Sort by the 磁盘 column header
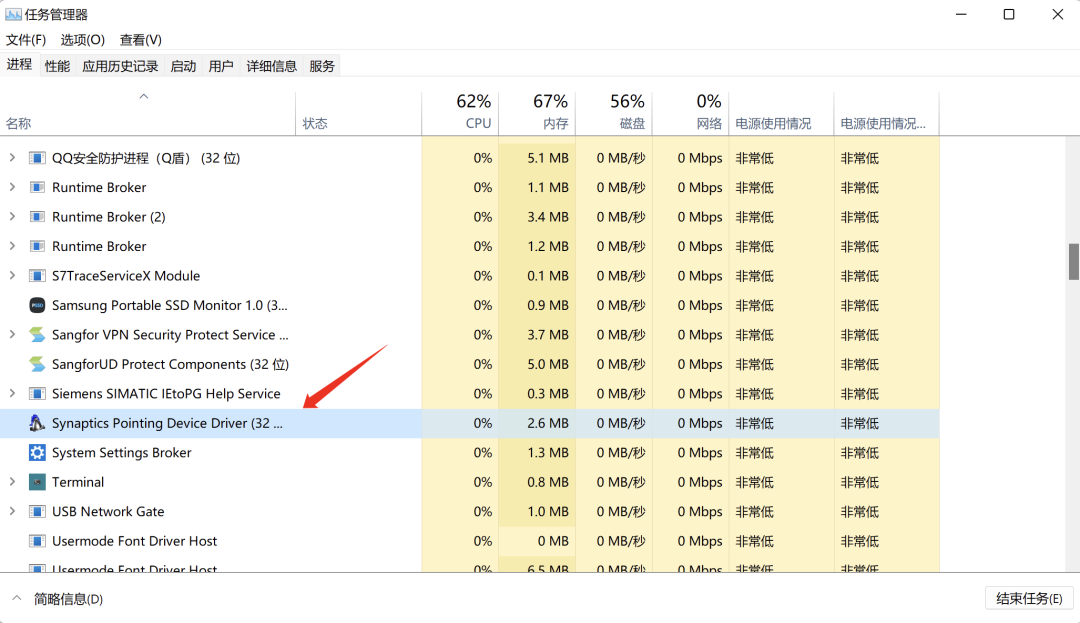Viewport: 1080px width, 623px height. coord(614,114)
